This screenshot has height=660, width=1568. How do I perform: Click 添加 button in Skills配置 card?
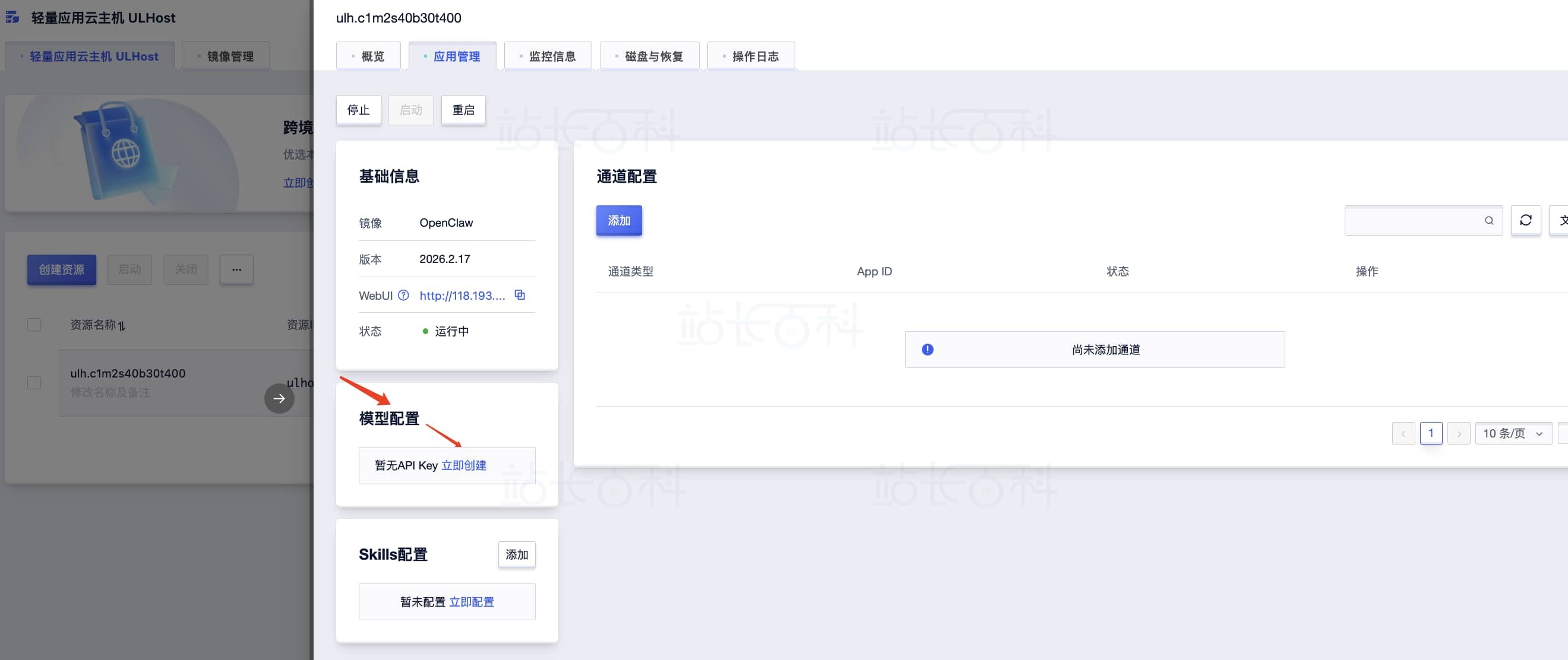[x=517, y=554]
